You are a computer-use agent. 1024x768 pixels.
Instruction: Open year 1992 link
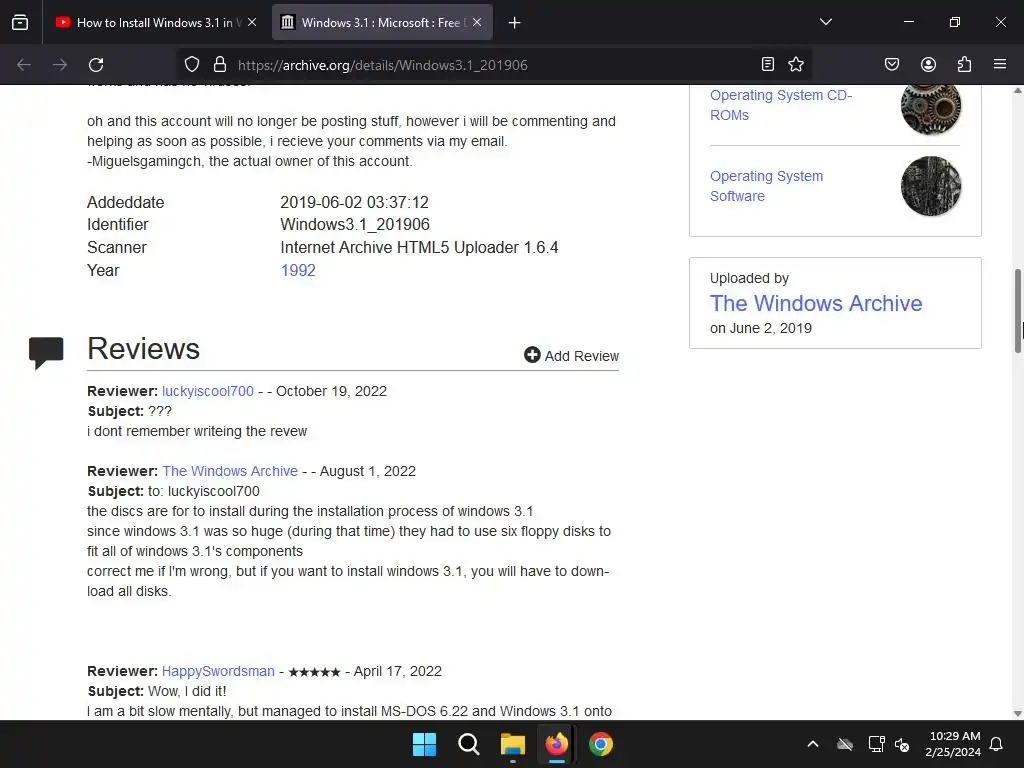click(298, 270)
